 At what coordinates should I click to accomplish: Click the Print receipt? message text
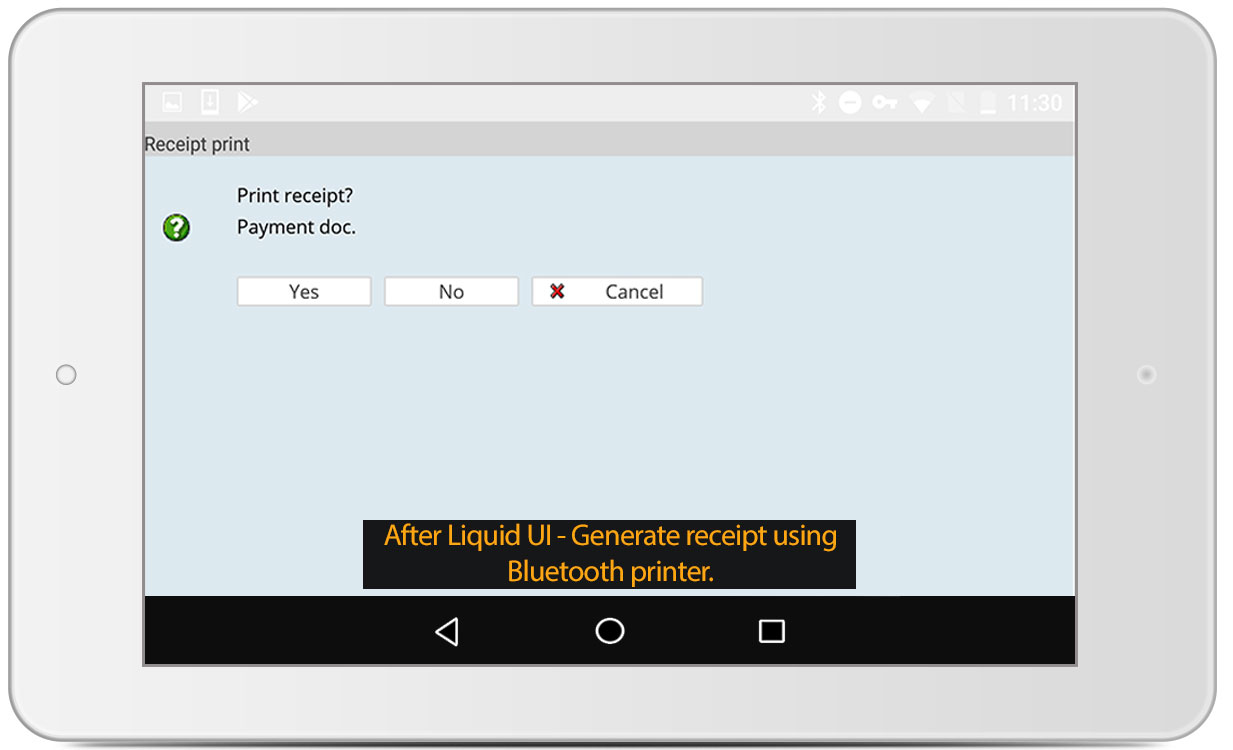pyautogui.click(x=295, y=196)
